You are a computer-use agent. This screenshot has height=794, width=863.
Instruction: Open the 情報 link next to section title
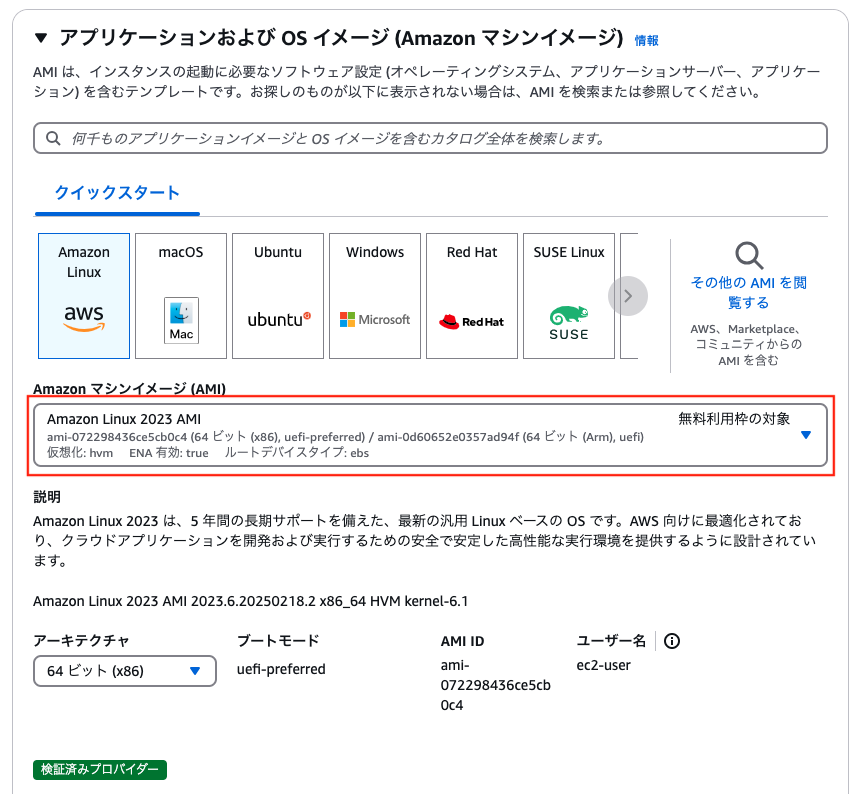pos(646,40)
